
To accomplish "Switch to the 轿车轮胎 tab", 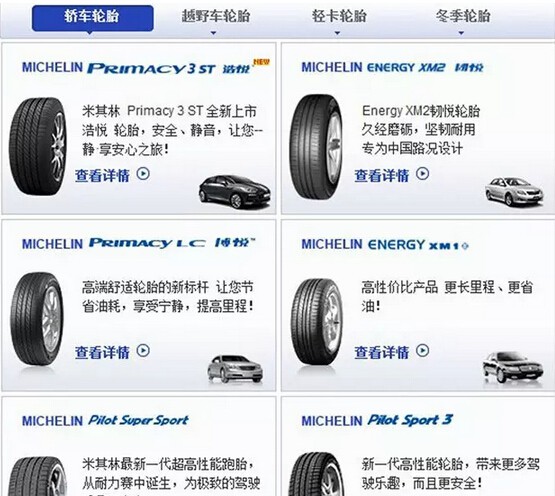I will point(92,18).
